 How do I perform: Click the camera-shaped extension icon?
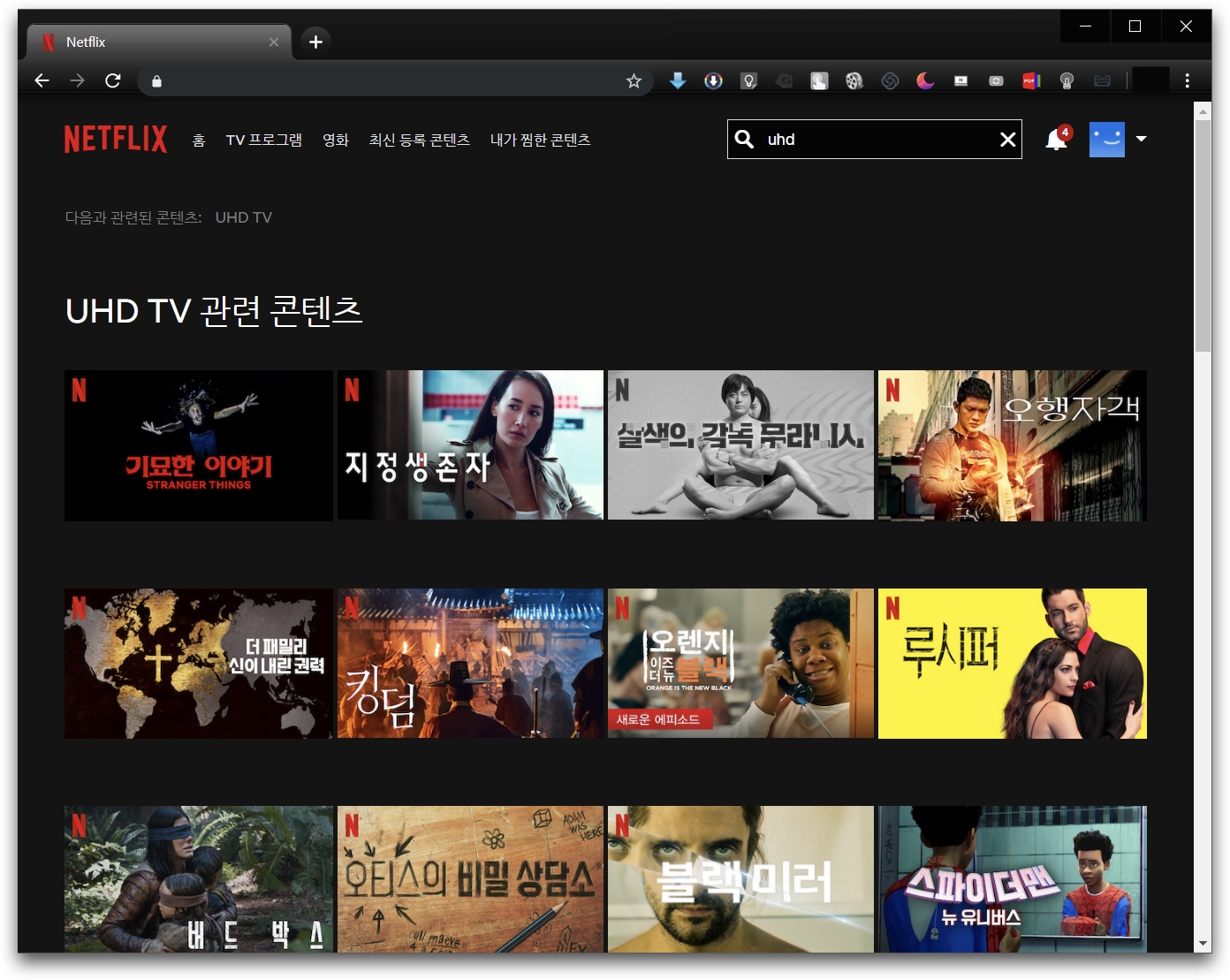[x=996, y=81]
